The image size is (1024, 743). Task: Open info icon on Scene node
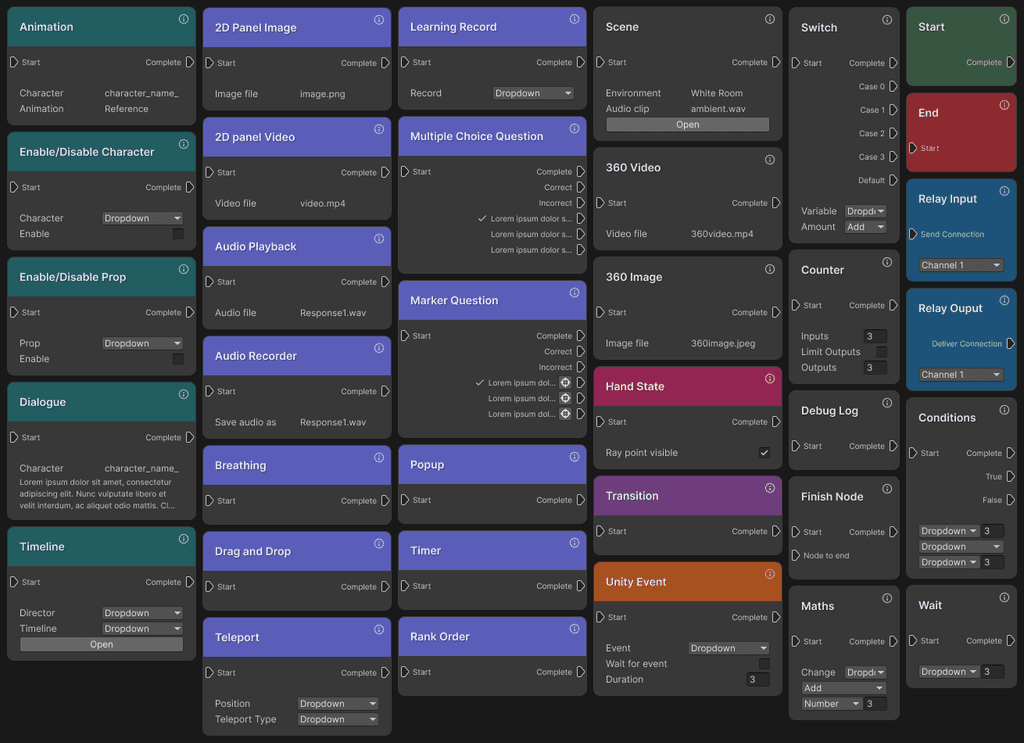pos(770,20)
